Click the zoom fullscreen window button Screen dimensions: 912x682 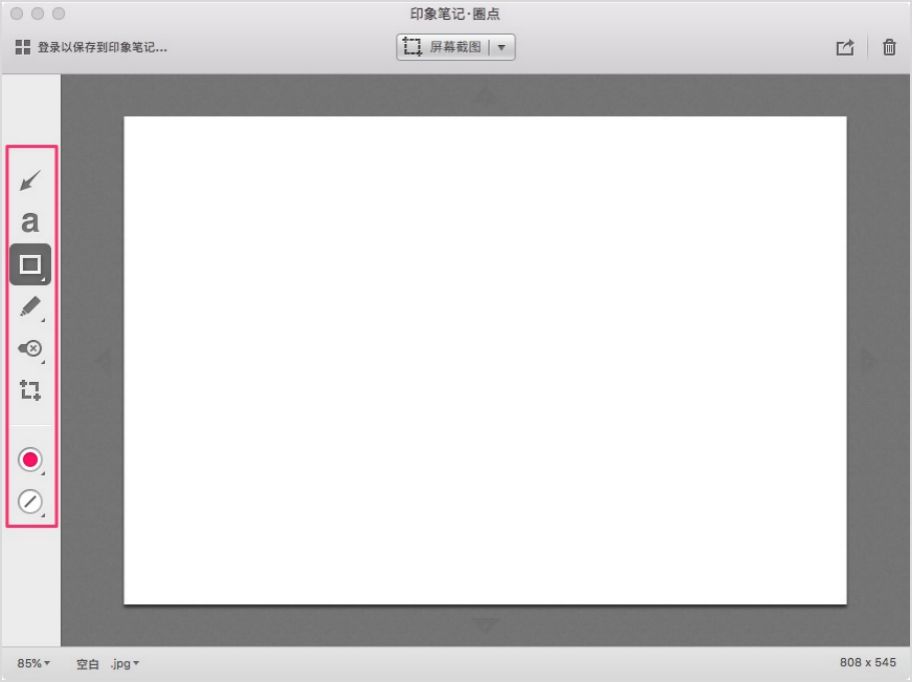59,13
